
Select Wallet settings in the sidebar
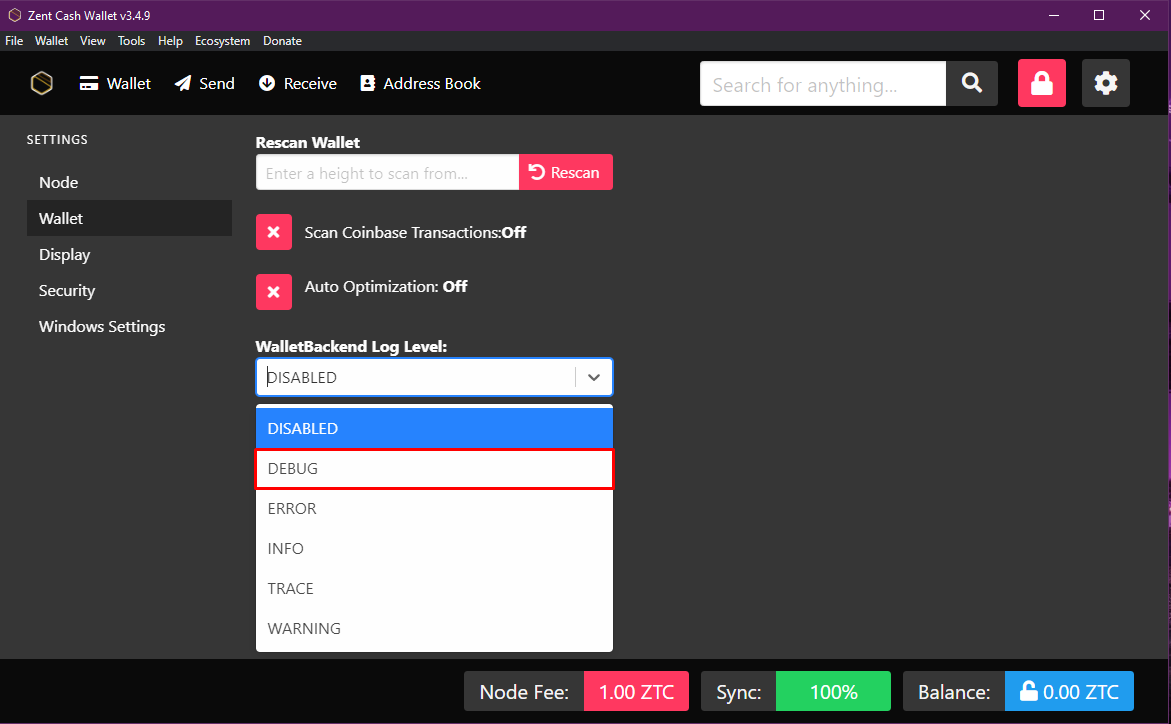129,218
